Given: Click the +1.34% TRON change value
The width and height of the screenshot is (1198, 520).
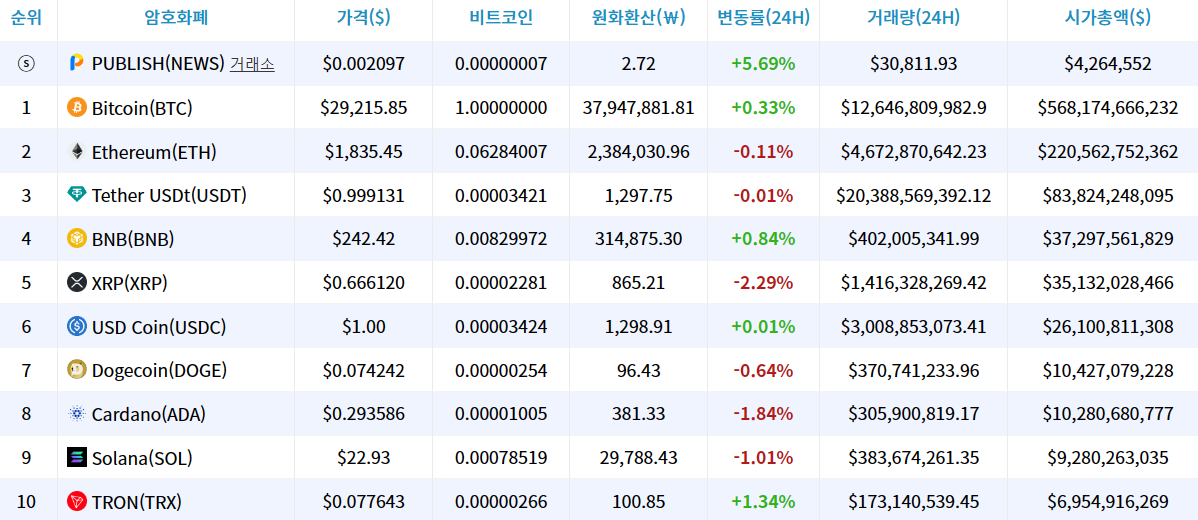Looking at the screenshot, I should click(x=763, y=502).
